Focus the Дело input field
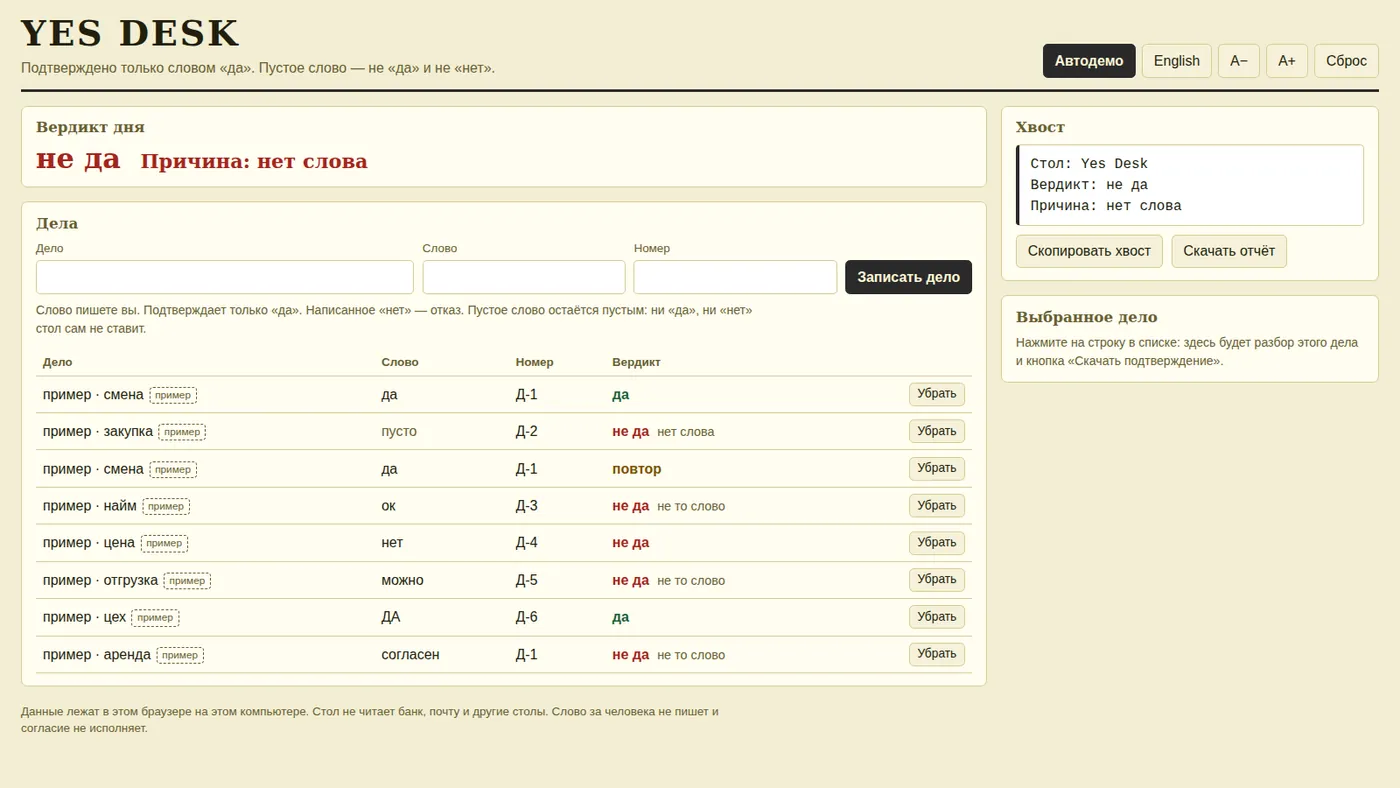Screen dimensions: 1400x788 225,277
